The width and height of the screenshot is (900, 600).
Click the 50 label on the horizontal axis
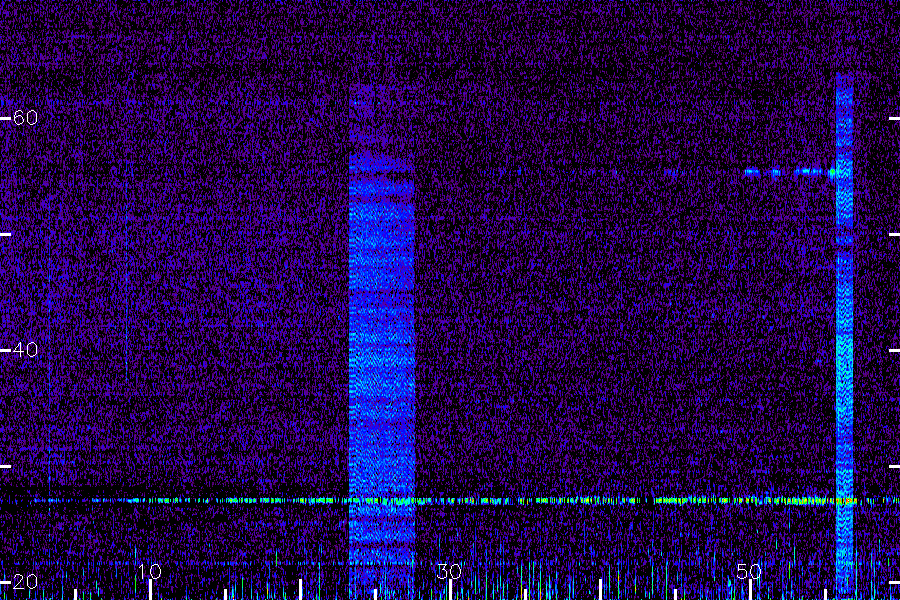point(749,572)
